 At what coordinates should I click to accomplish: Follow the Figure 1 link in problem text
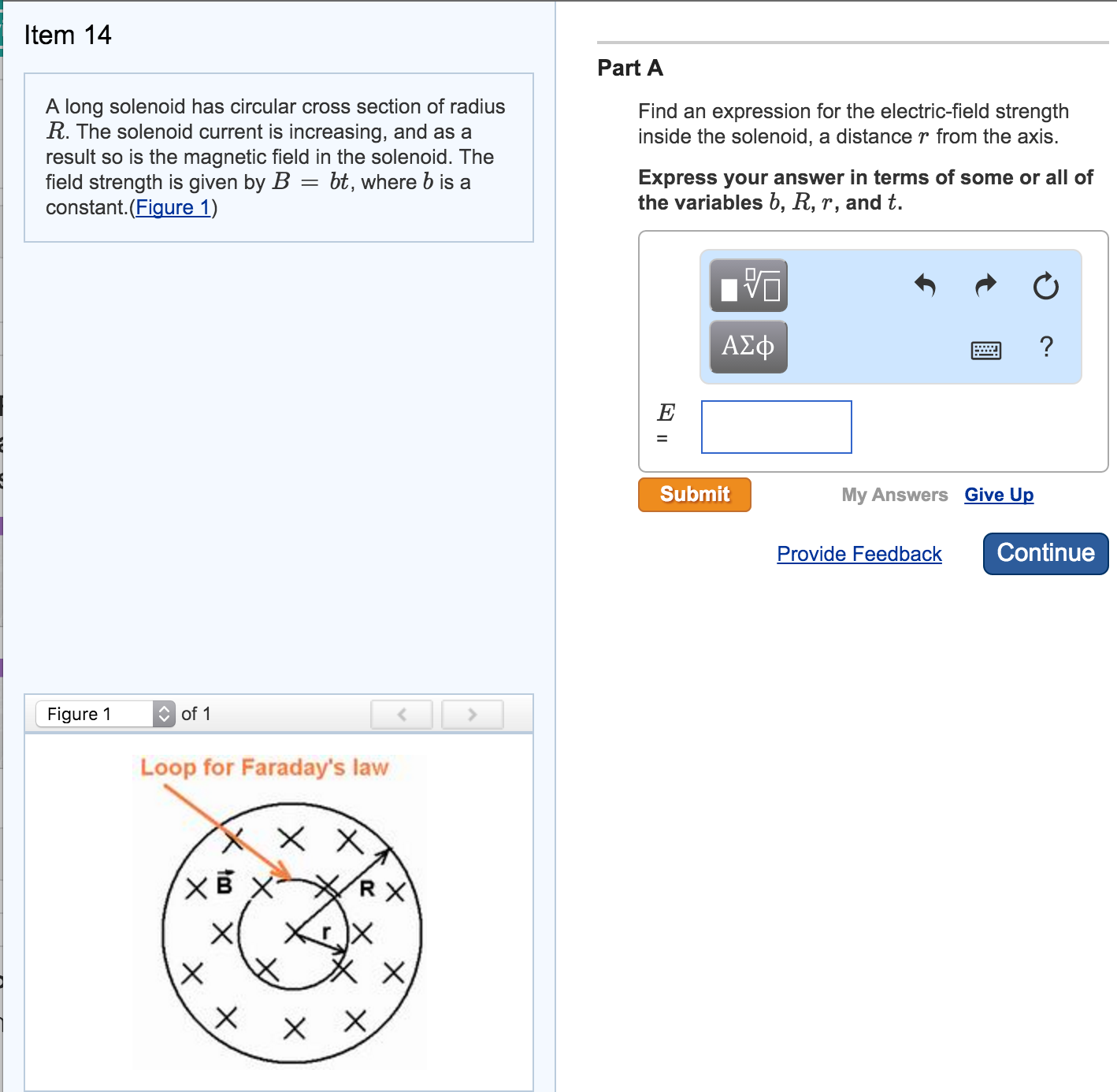click(173, 207)
